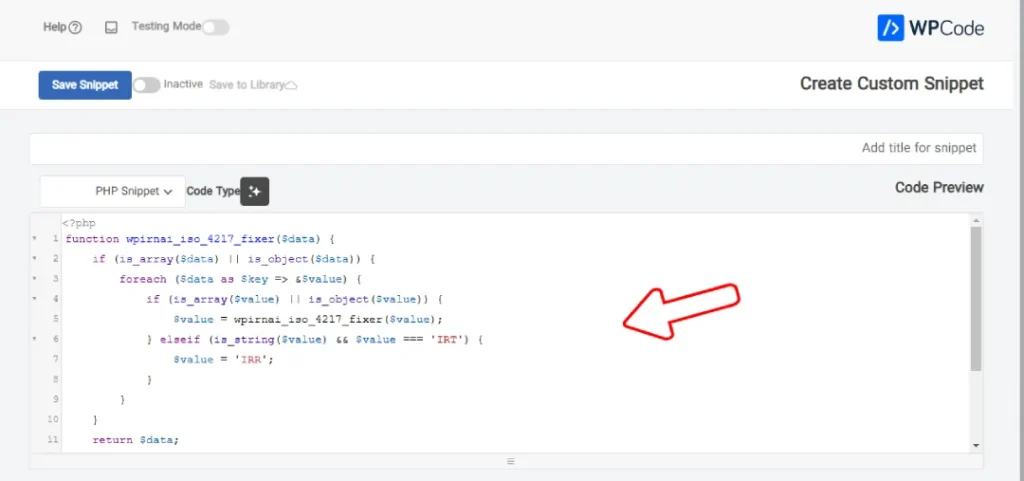Open the inbox notifications icon
Image resolution: width=1024 pixels, height=481 pixels.
(x=111, y=28)
